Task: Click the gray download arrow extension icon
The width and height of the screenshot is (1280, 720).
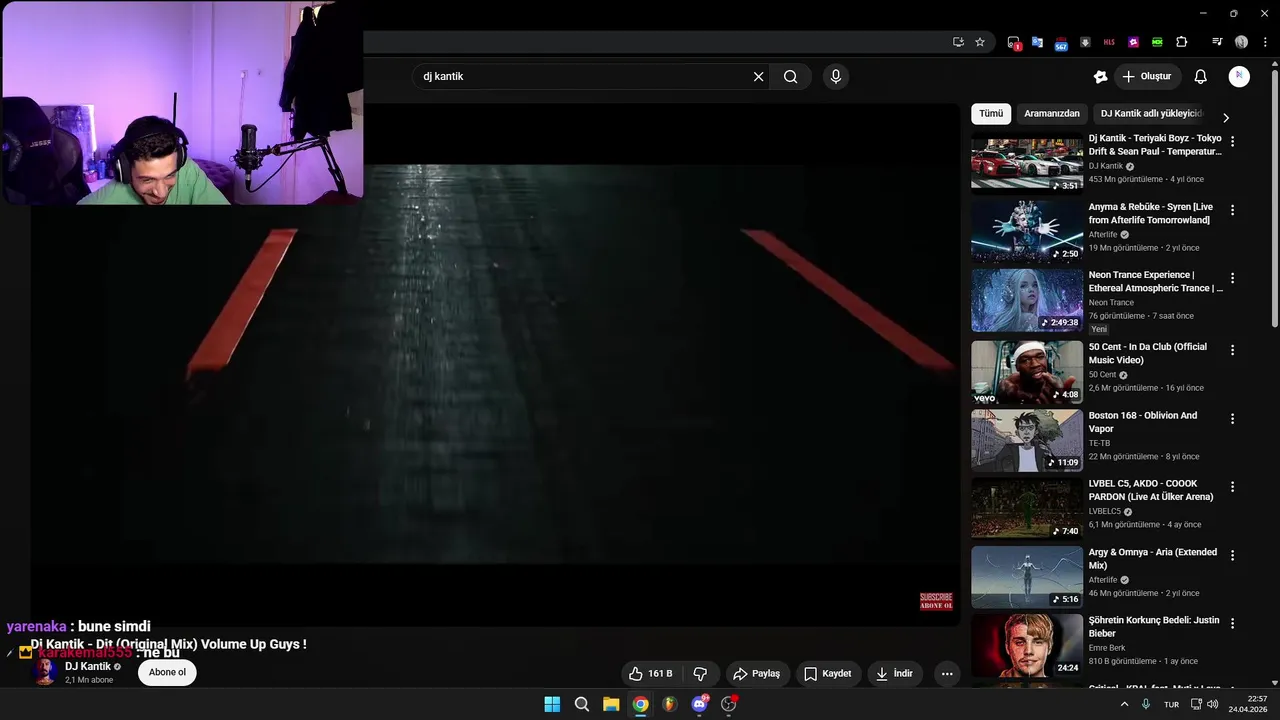Action: coord(1085,42)
